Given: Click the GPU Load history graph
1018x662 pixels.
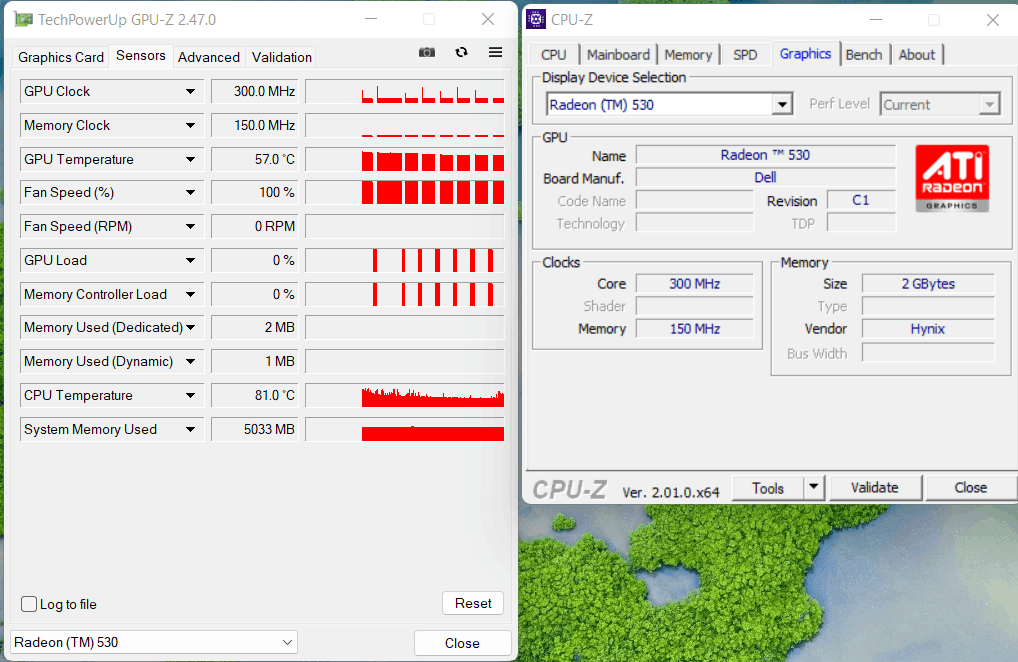Looking at the screenshot, I should [x=405, y=260].
